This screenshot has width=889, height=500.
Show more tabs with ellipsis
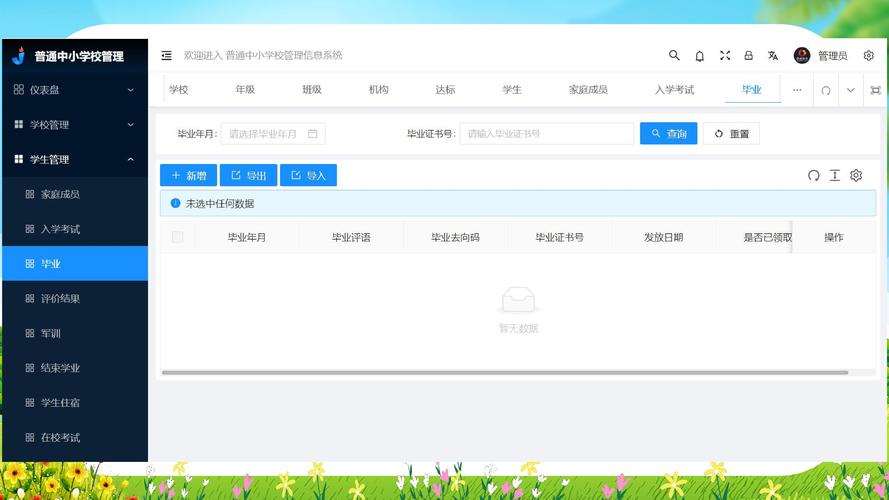click(x=797, y=90)
